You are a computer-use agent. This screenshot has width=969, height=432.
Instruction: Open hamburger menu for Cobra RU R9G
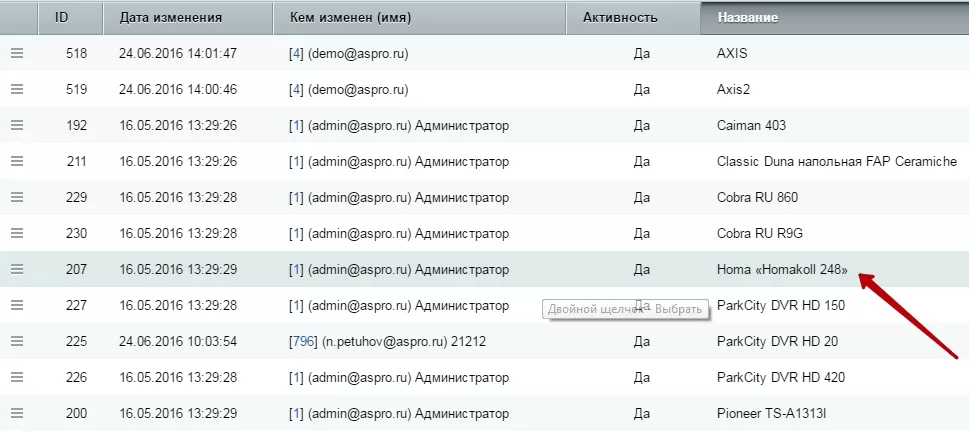pos(17,234)
